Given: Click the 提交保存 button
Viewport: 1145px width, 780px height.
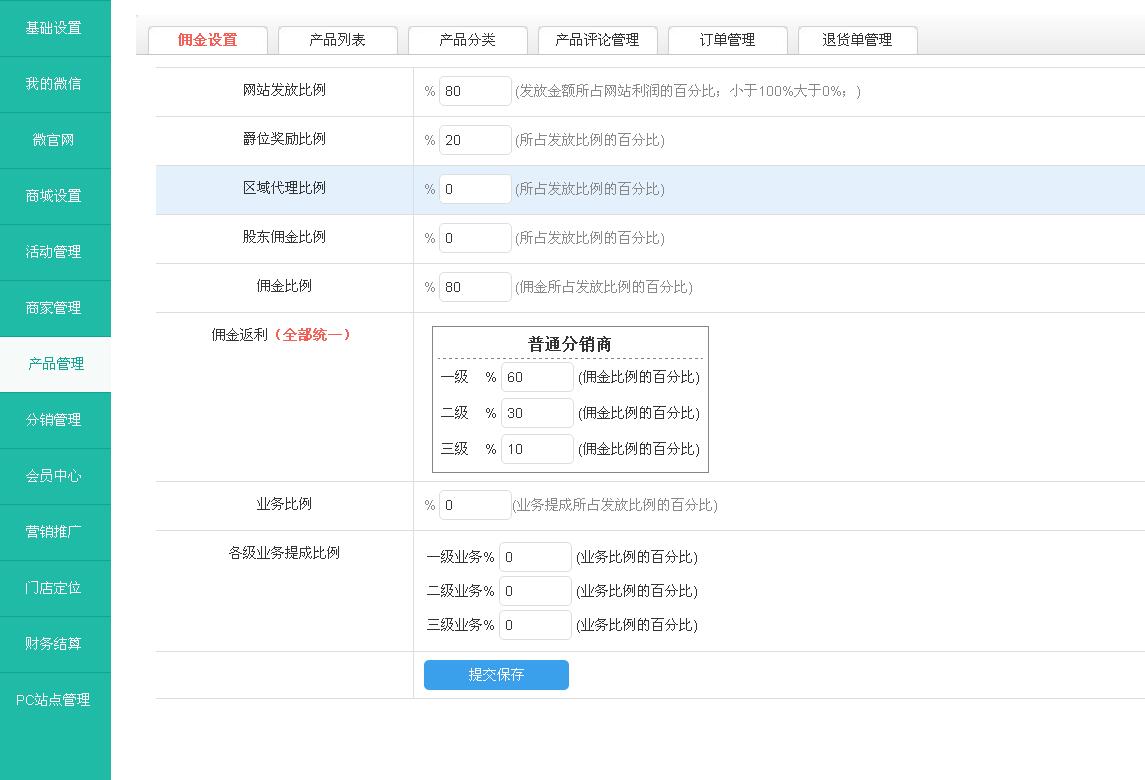Looking at the screenshot, I should (496, 675).
